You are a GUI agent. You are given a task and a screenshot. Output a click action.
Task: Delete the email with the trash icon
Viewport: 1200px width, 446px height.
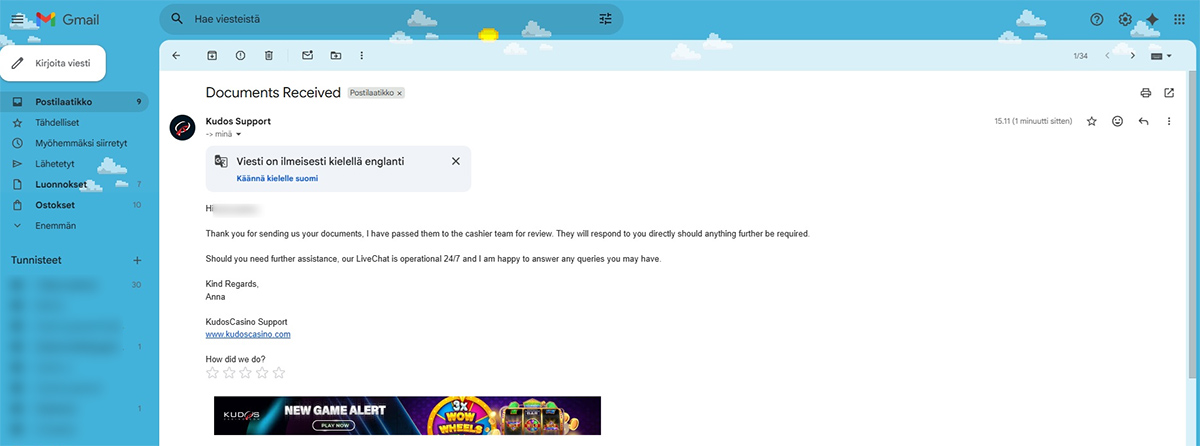(268, 56)
